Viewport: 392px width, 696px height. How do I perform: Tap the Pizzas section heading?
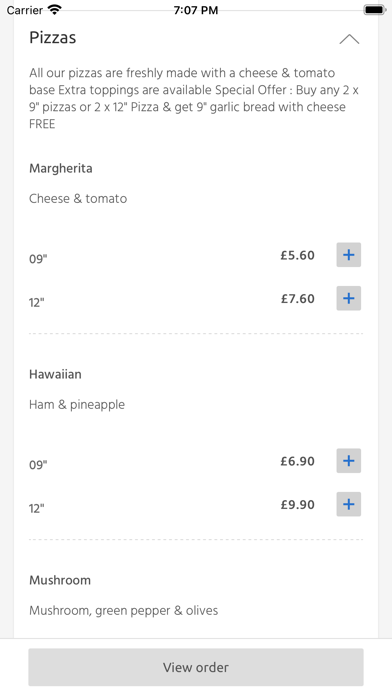point(53,38)
